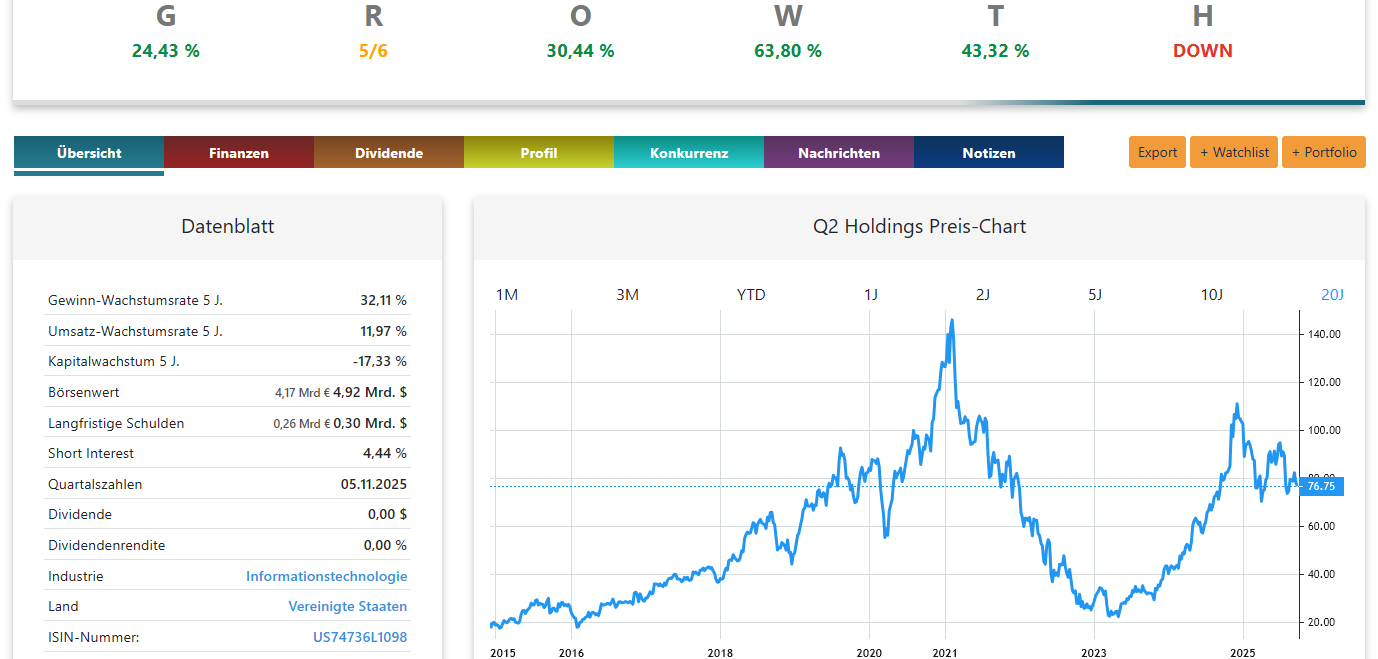Open the Informationstechnologie industry link
The width and height of the screenshot is (1378, 659).
coord(327,576)
